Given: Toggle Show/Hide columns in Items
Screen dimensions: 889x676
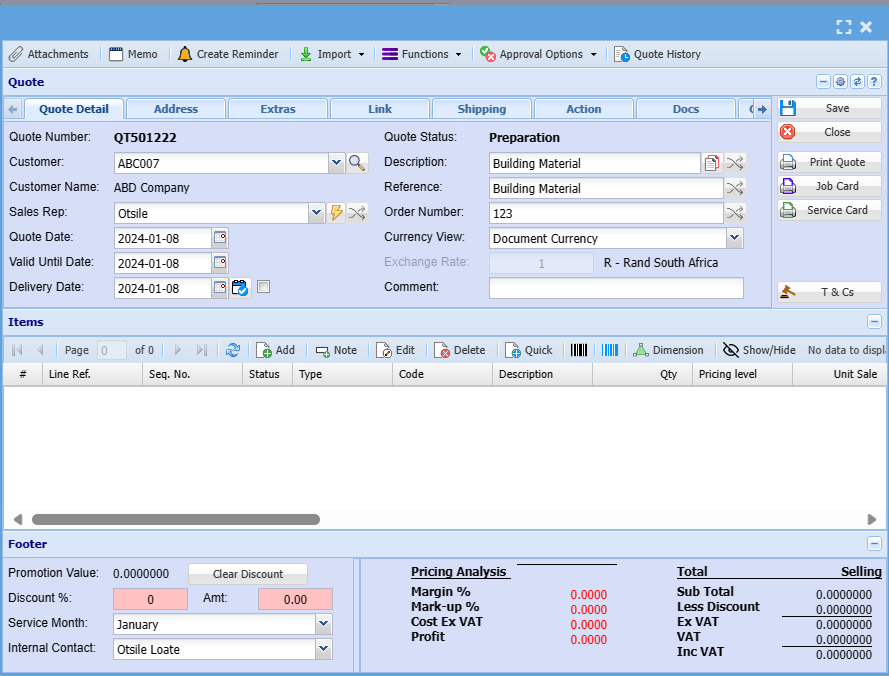Looking at the screenshot, I should coord(759,350).
